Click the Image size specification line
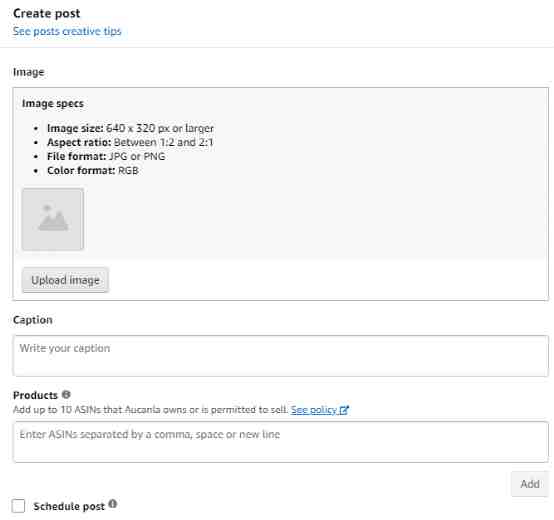This screenshot has width=554, height=520. (x=130, y=128)
